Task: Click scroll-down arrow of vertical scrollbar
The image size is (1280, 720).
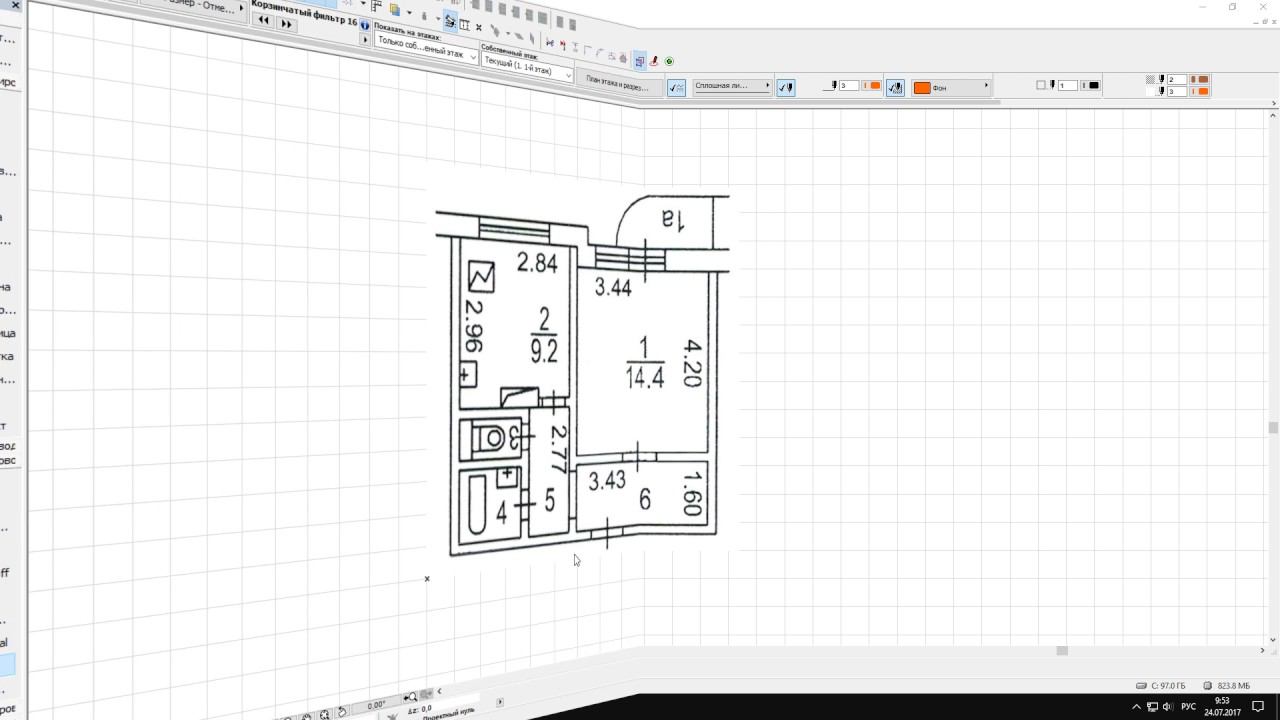Action: (1273, 640)
